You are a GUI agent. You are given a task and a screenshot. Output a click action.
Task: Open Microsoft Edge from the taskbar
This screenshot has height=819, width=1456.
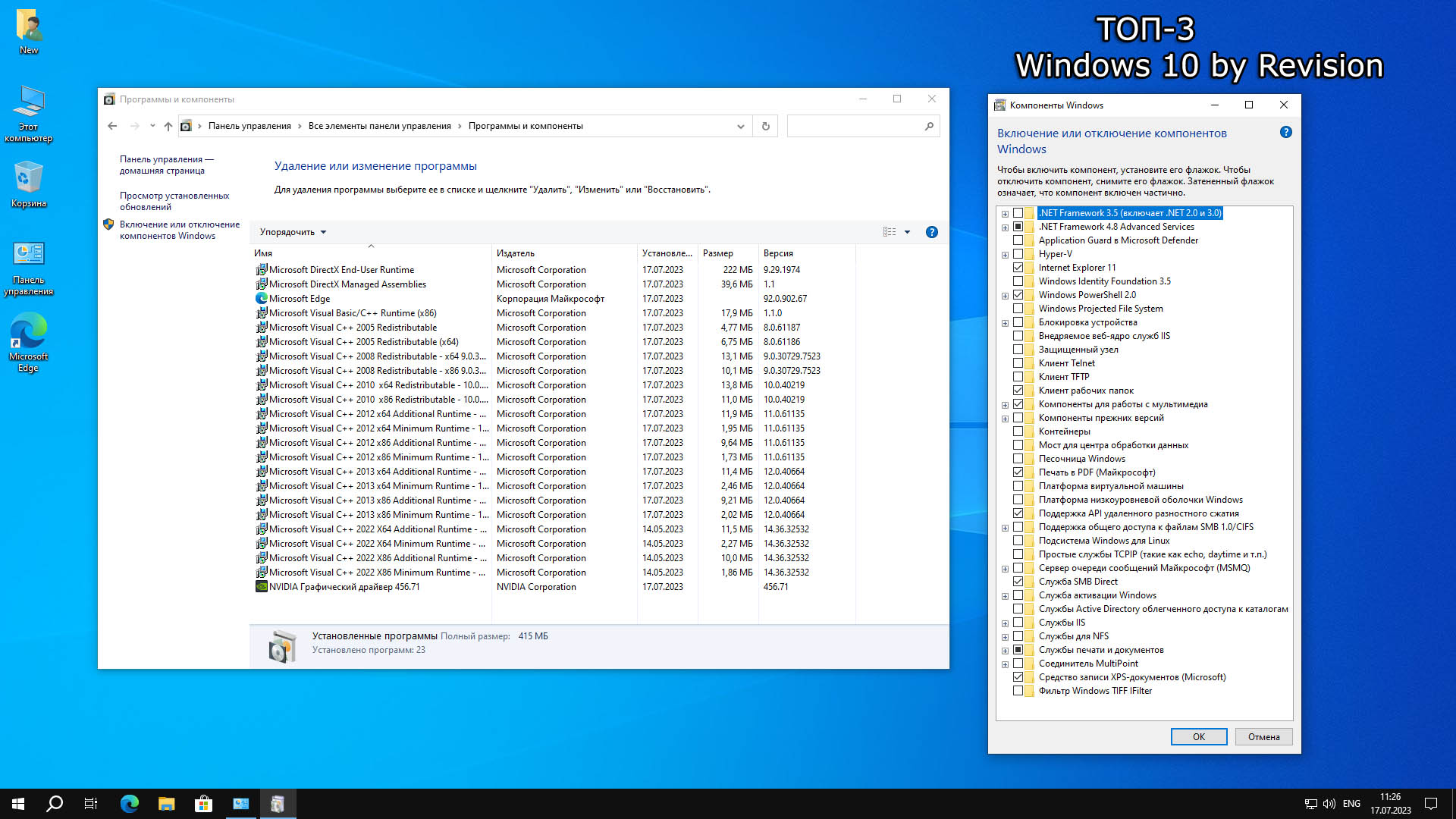pos(130,804)
